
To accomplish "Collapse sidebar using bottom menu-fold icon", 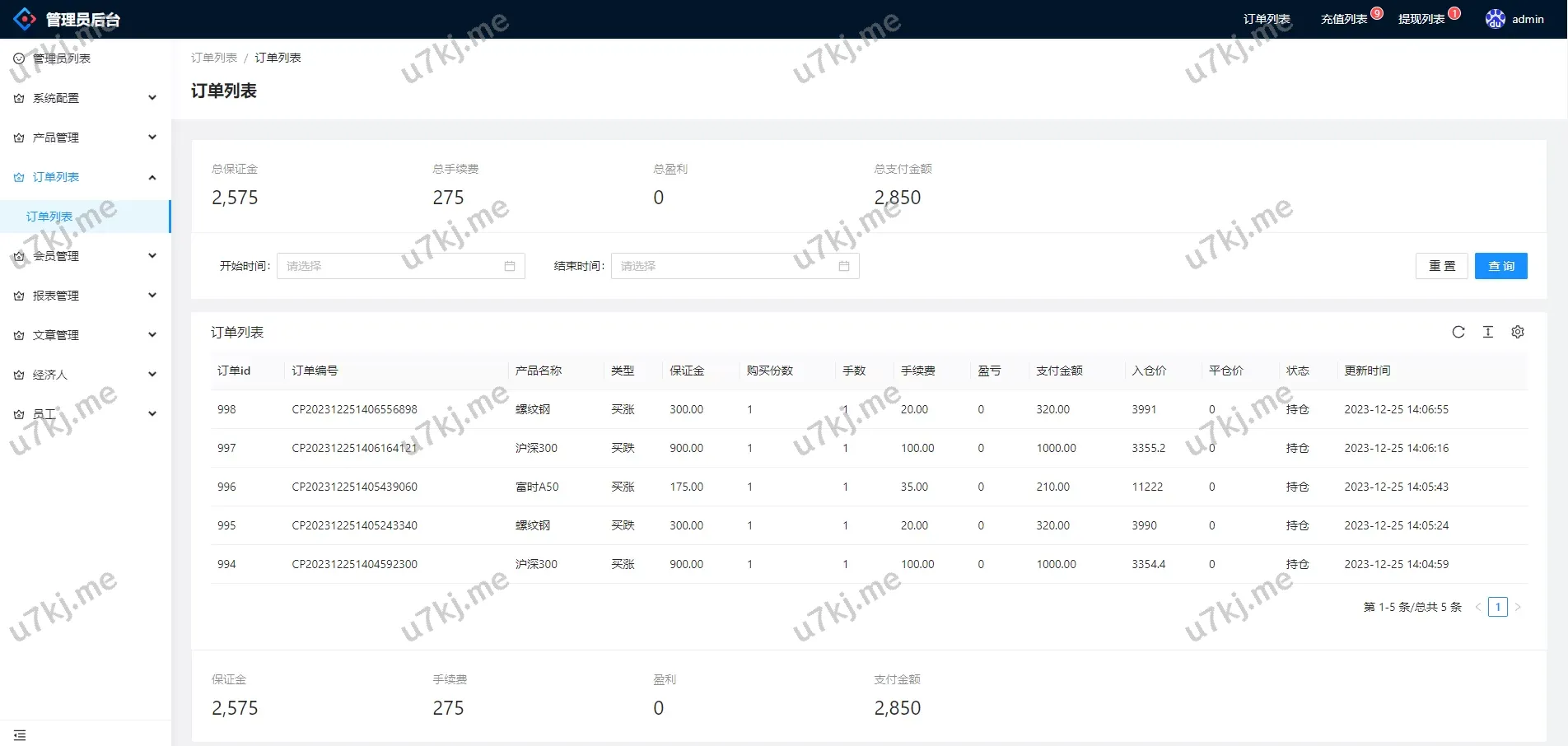I will pyautogui.click(x=20, y=734).
